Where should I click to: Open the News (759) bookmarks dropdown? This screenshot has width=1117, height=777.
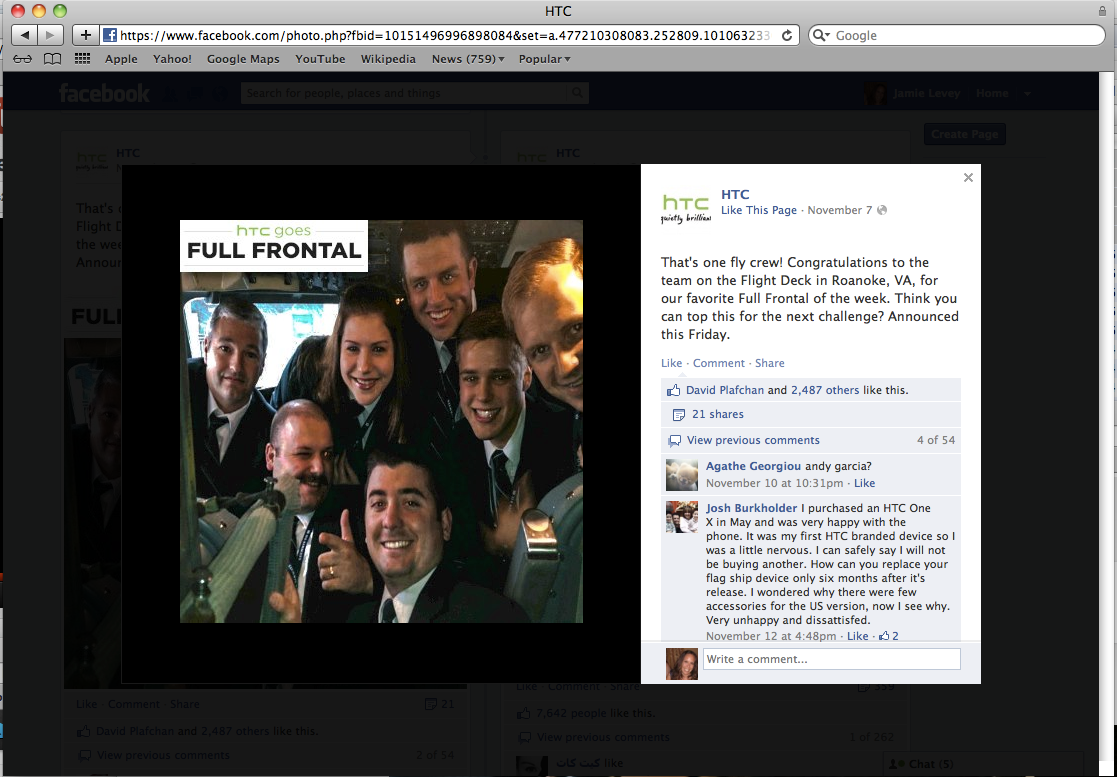coord(468,59)
